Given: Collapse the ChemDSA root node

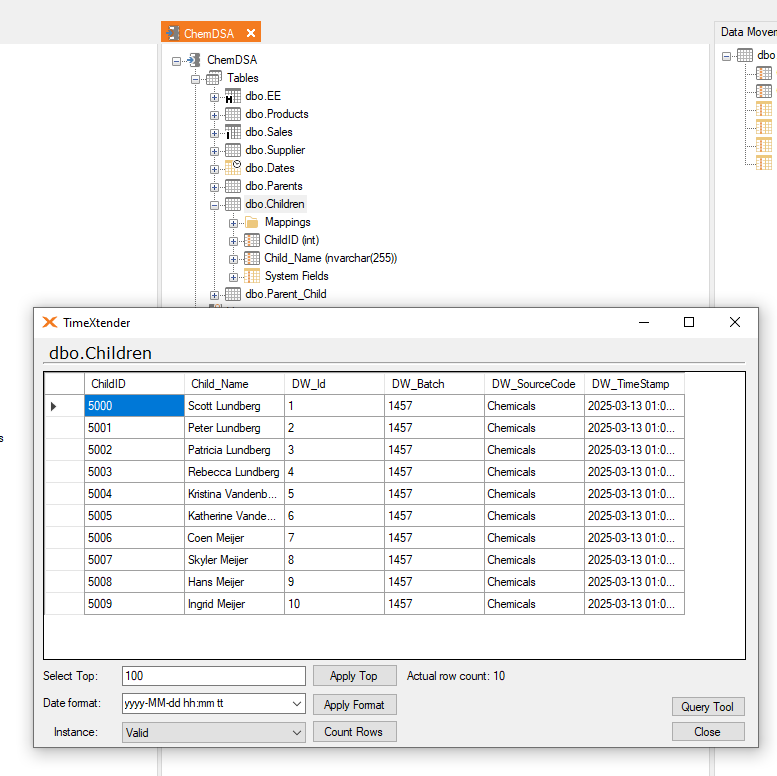Looking at the screenshot, I should 176,61.
